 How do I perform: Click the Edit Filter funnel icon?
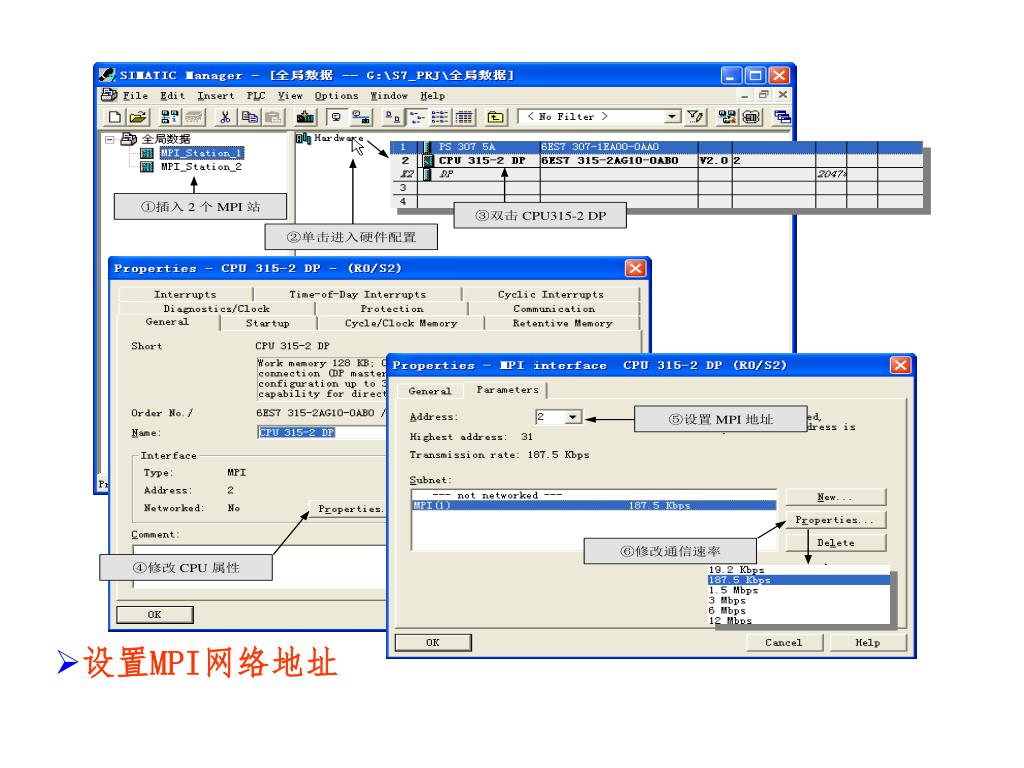point(696,117)
